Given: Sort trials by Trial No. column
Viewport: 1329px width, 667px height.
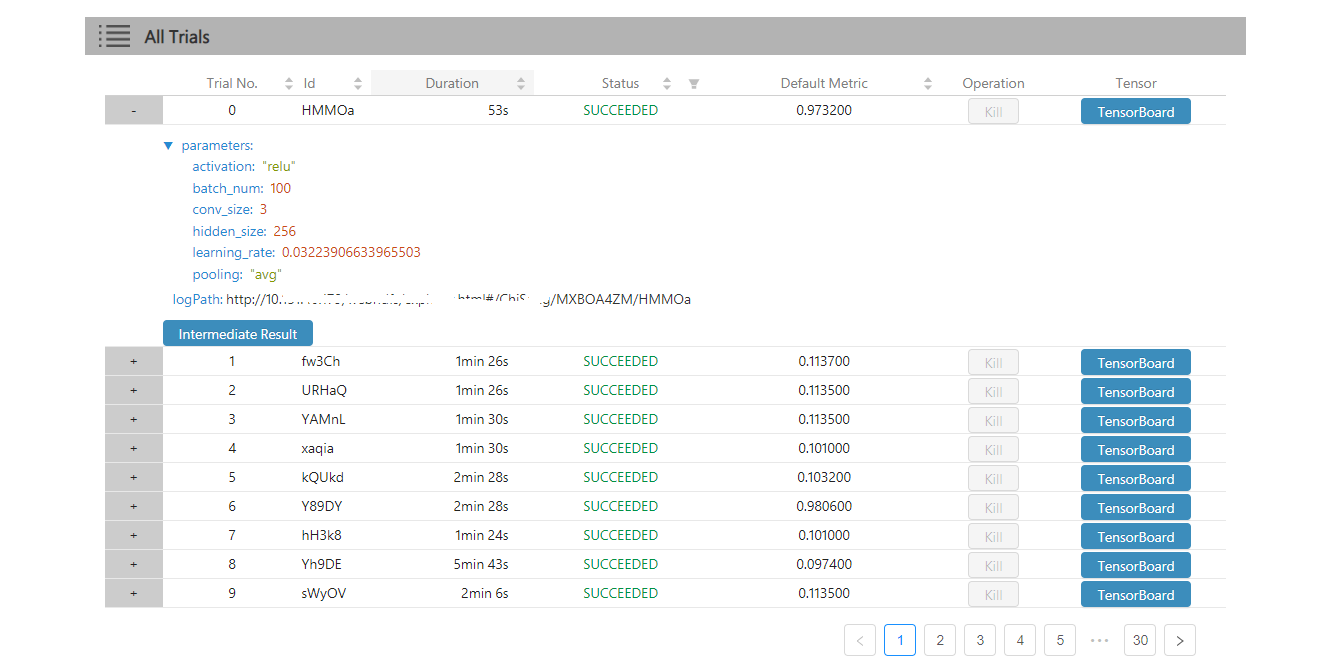Looking at the screenshot, I should point(289,84).
